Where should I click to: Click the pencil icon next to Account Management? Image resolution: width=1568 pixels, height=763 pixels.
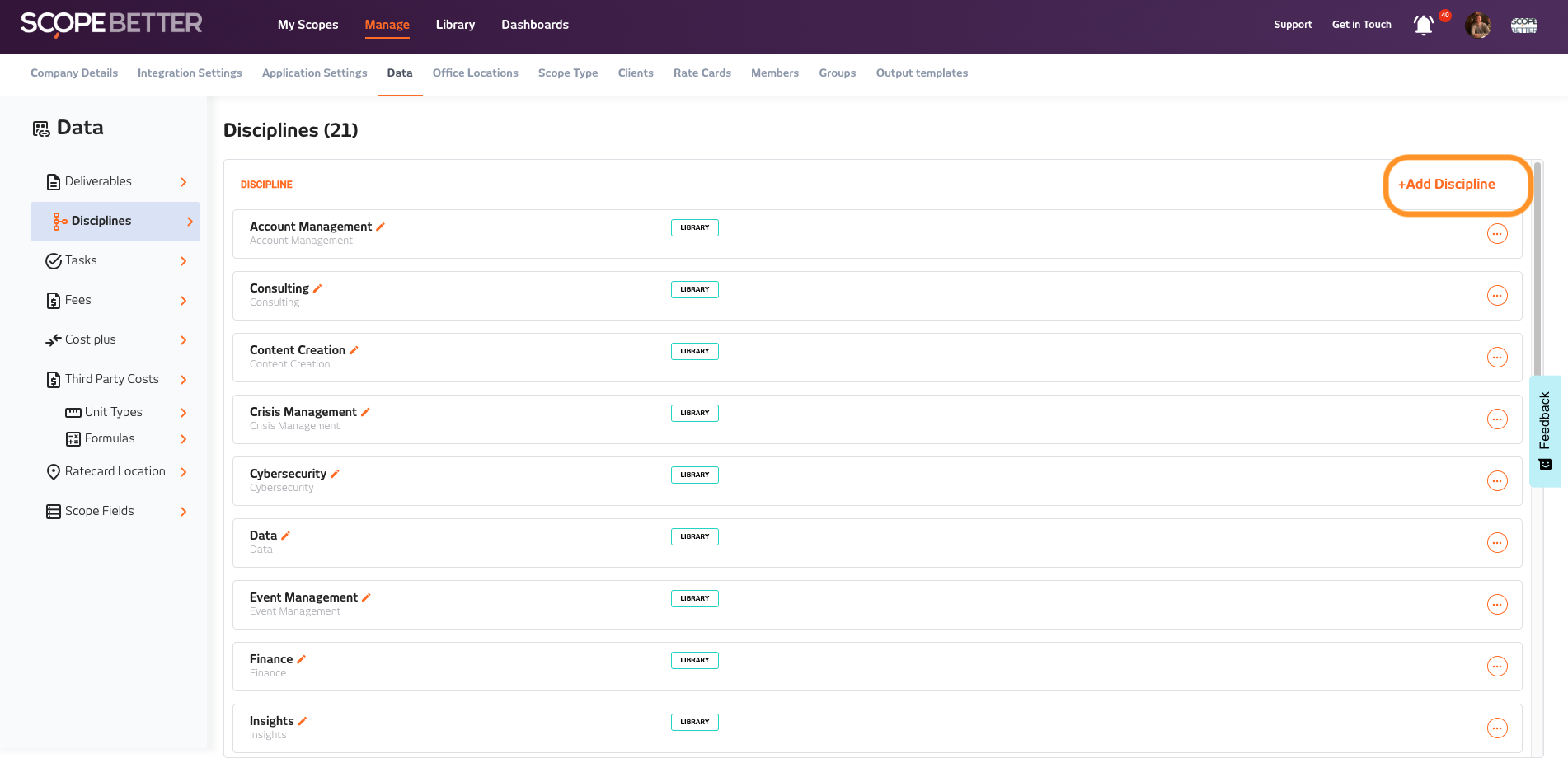pyautogui.click(x=381, y=227)
